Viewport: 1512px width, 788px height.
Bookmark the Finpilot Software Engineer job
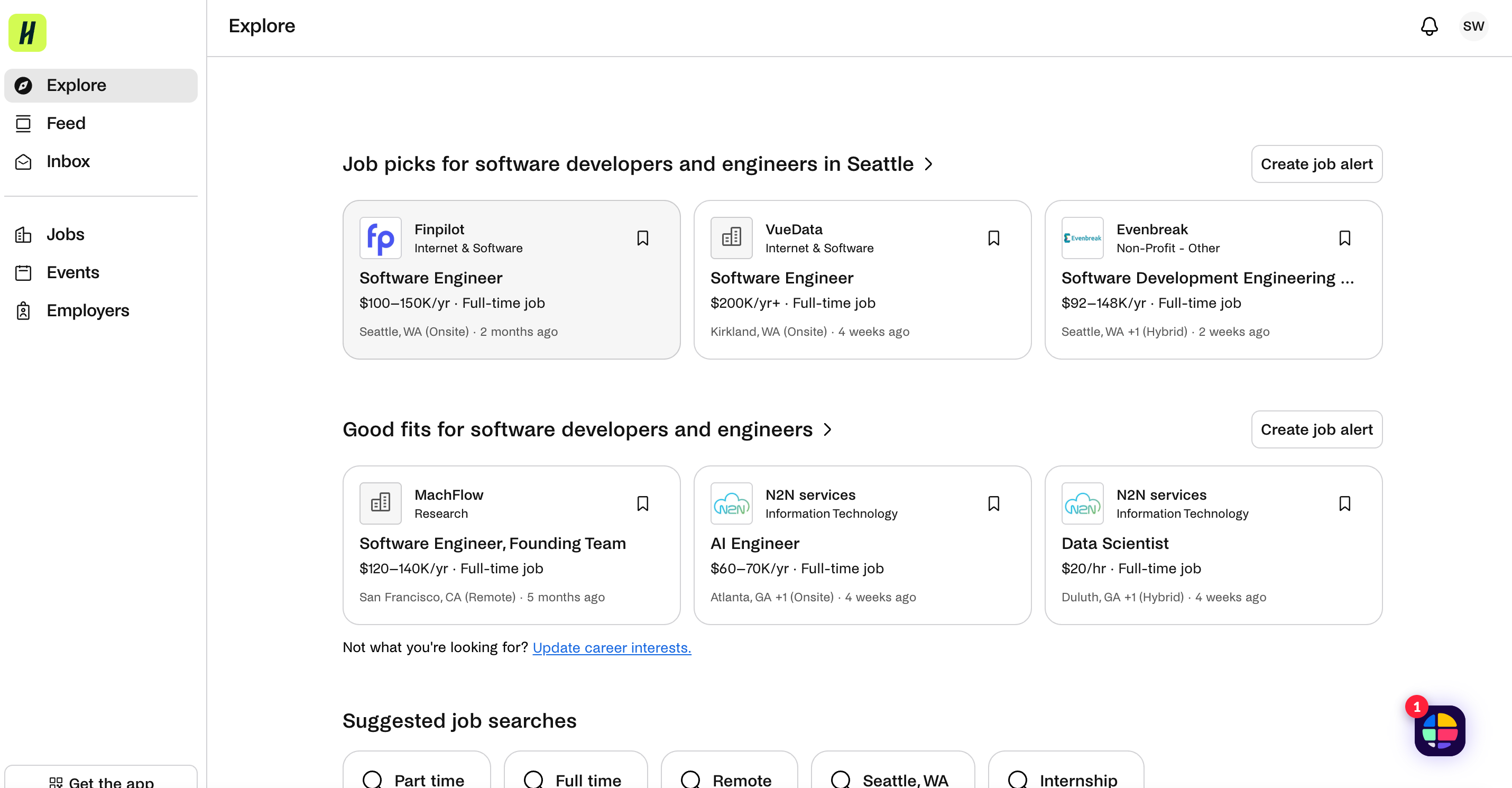pyautogui.click(x=642, y=238)
